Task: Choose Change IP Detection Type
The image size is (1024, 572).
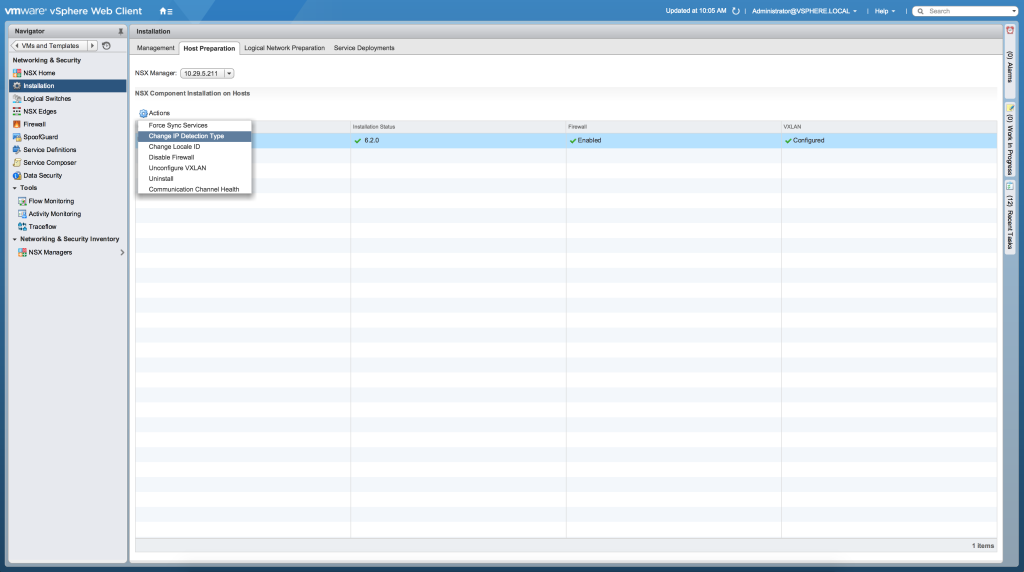Action: pos(194,136)
